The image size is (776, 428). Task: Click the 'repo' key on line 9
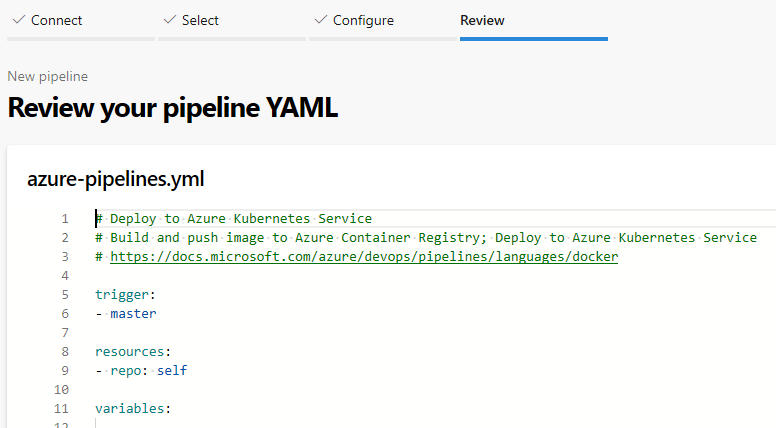point(125,371)
